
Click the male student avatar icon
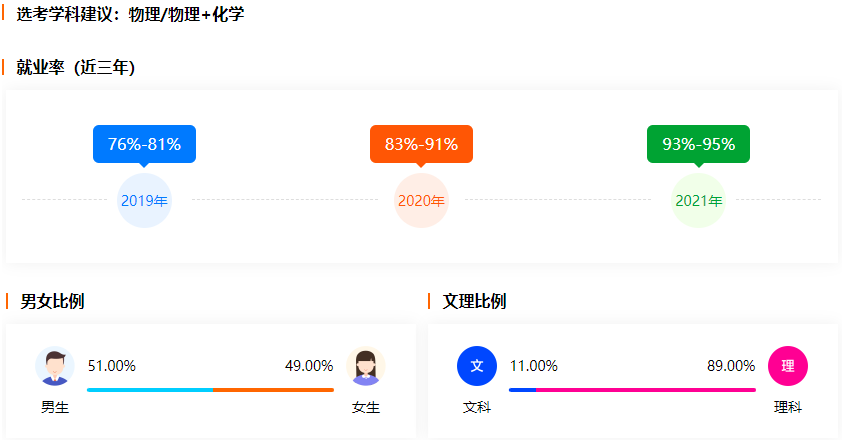pyautogui.click(x=54, y=366)
